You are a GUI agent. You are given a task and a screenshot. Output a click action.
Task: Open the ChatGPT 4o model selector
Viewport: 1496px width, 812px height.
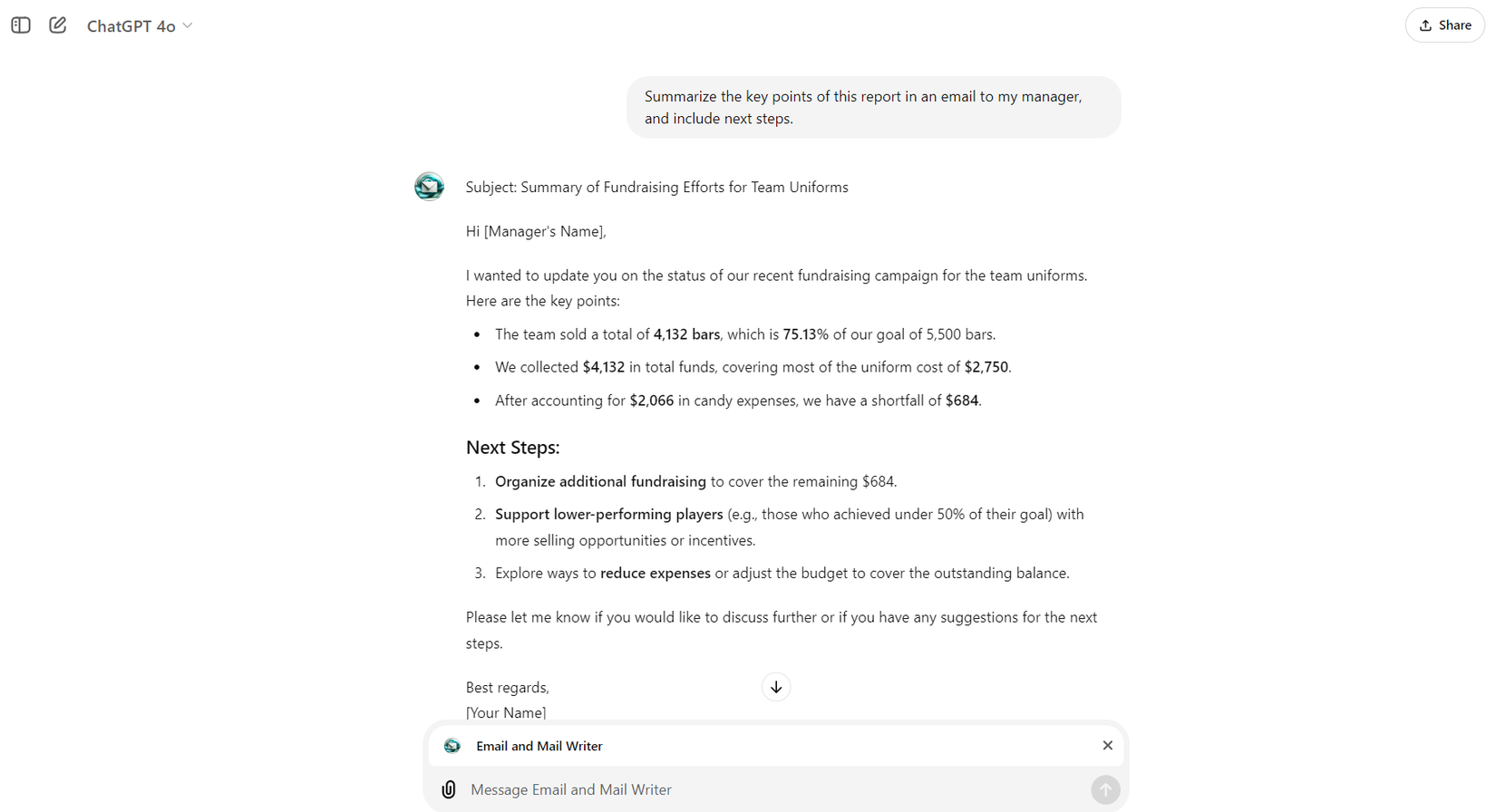coord(141,26)
